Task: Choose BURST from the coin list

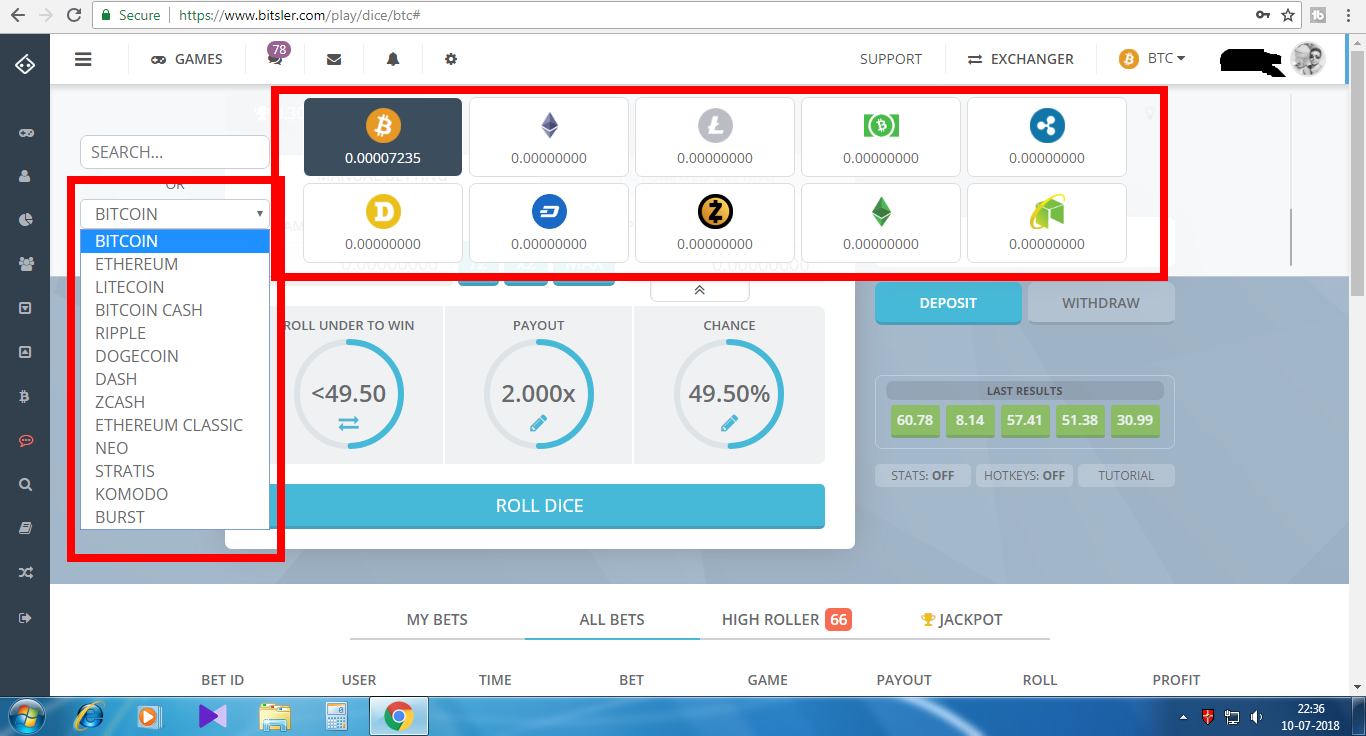Action: 175,517
